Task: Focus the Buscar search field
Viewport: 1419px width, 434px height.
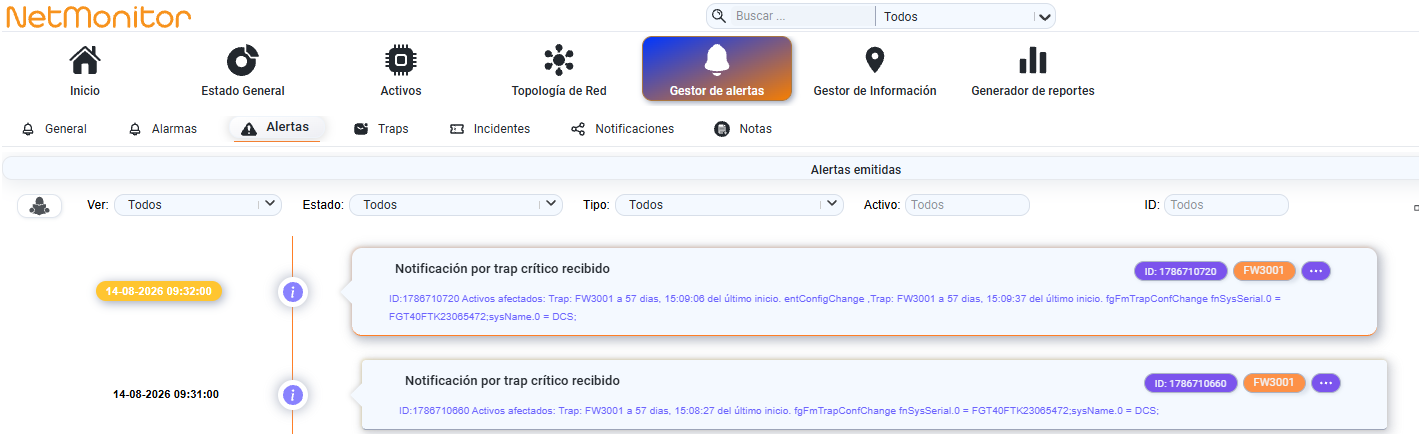Action: (804, 16)
